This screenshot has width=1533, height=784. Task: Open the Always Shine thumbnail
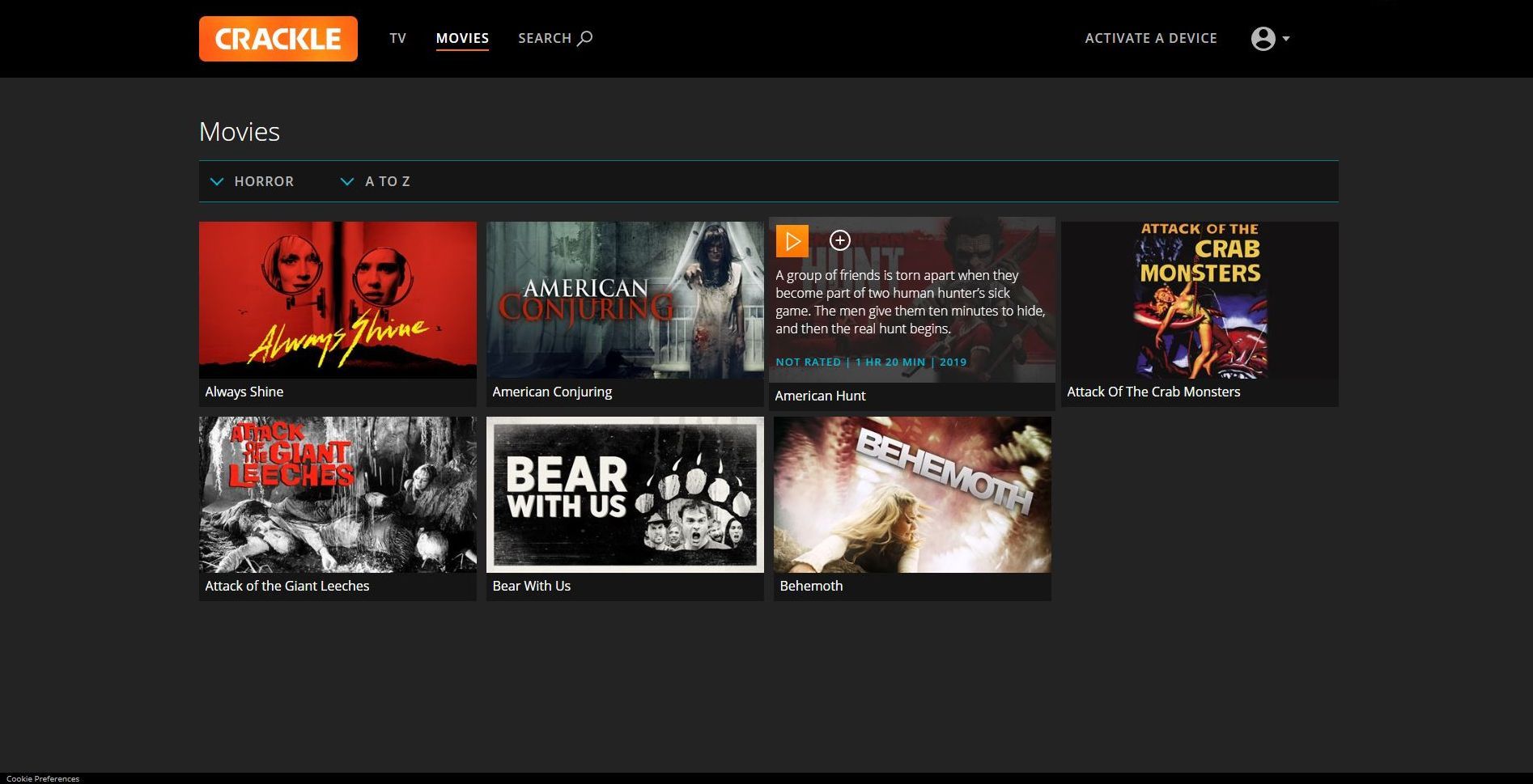338,300
